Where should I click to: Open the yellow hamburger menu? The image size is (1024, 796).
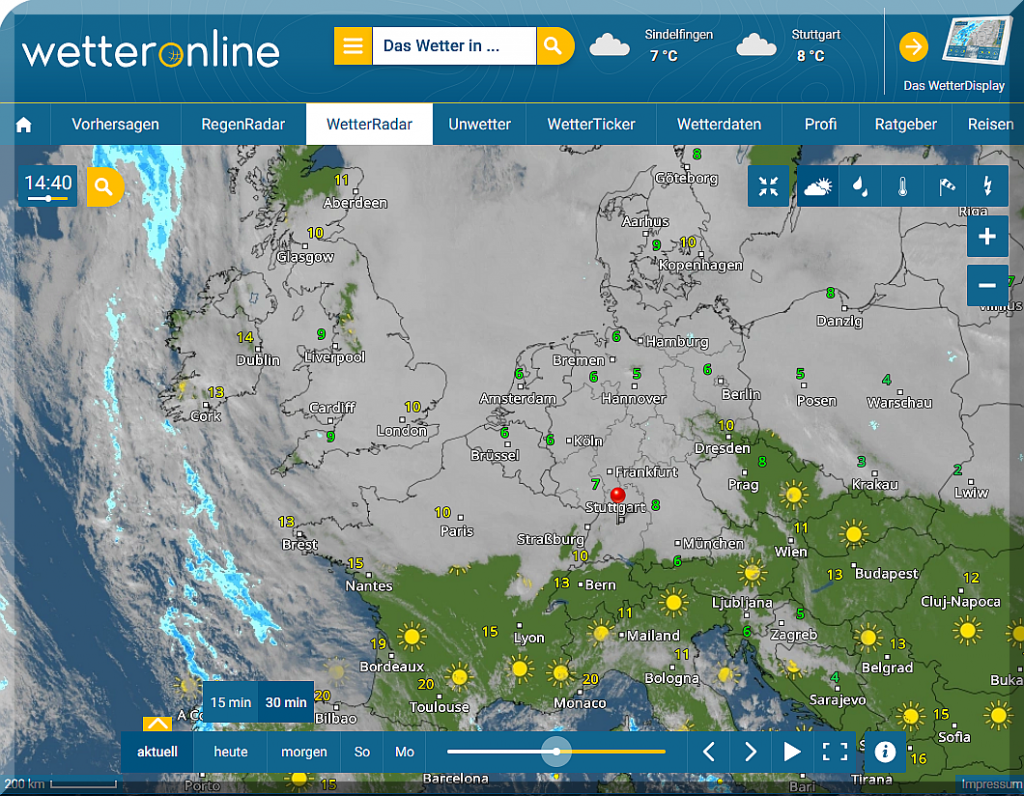point(352,46)
